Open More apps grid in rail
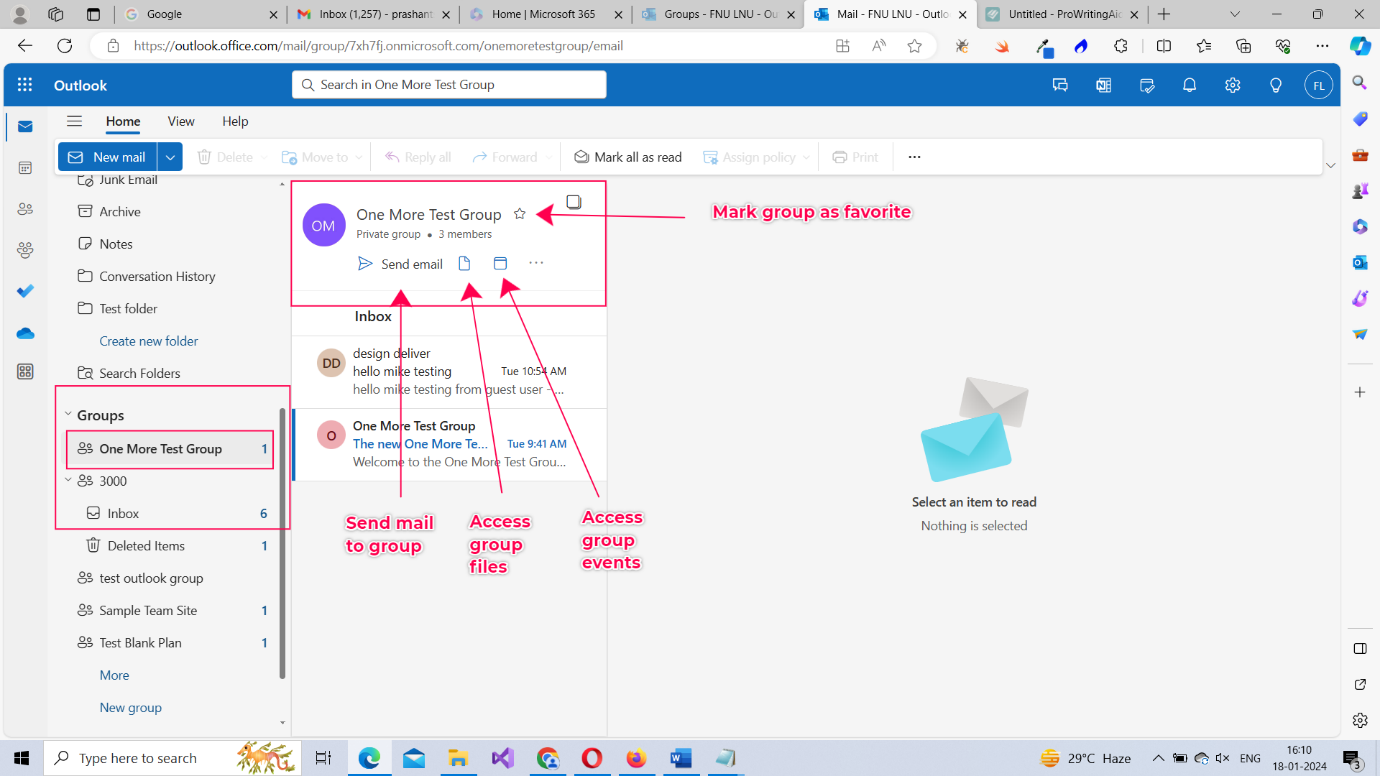1380x776 pixels. [x=25, y=372]
